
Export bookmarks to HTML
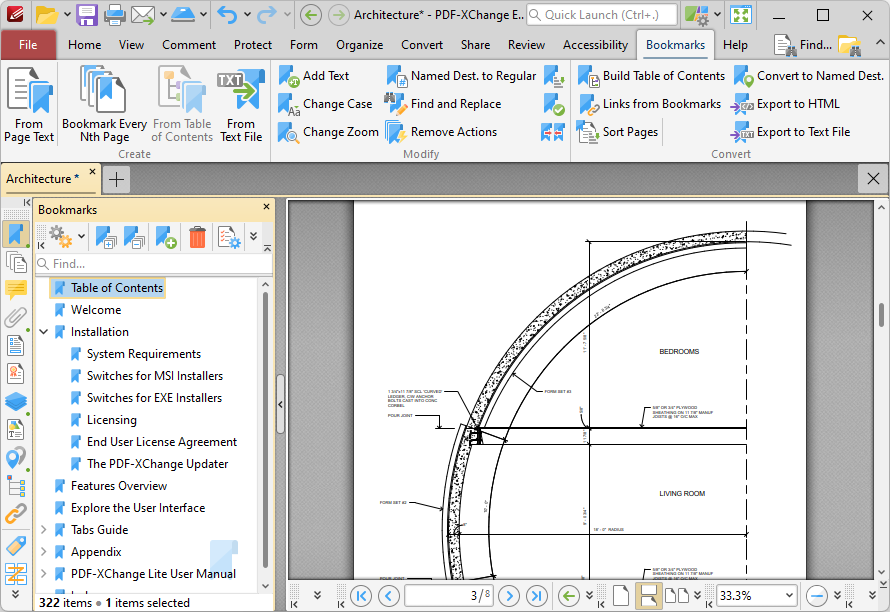(x=786, y=104)
